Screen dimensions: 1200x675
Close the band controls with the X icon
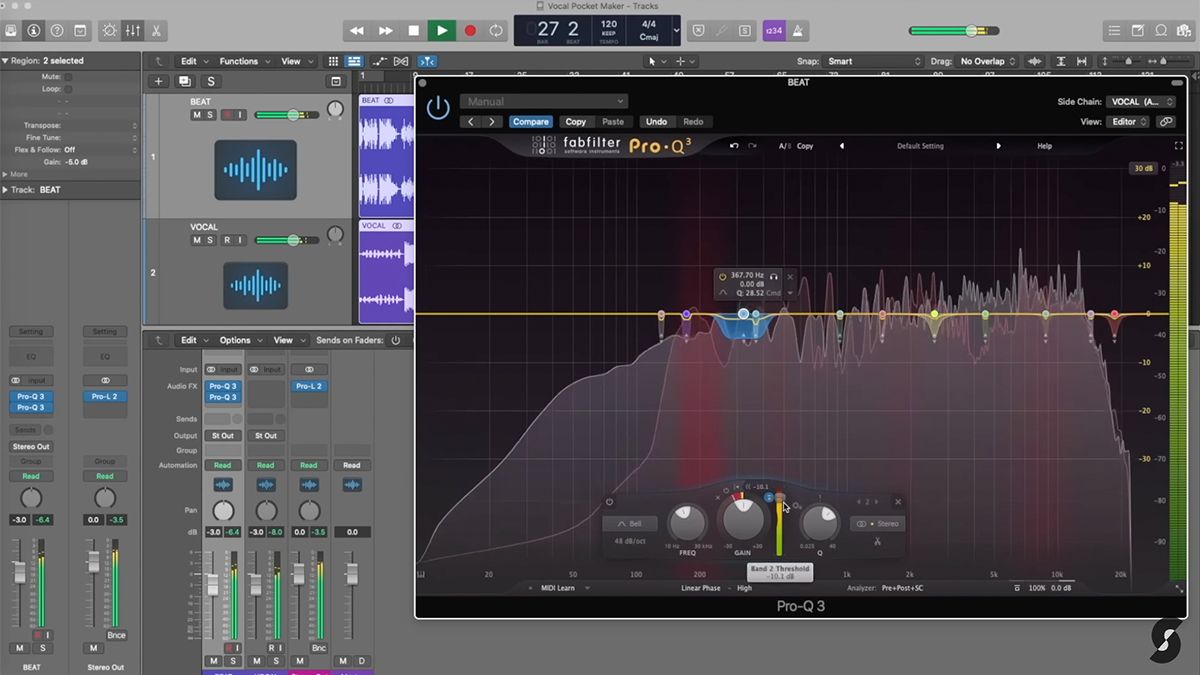[x=898, y=502]
